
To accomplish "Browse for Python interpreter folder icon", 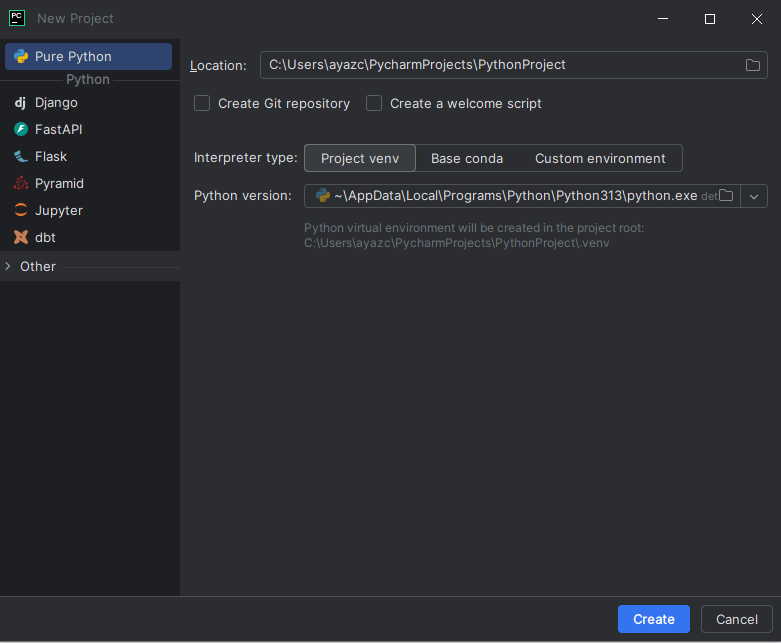I will pos(726,196).
